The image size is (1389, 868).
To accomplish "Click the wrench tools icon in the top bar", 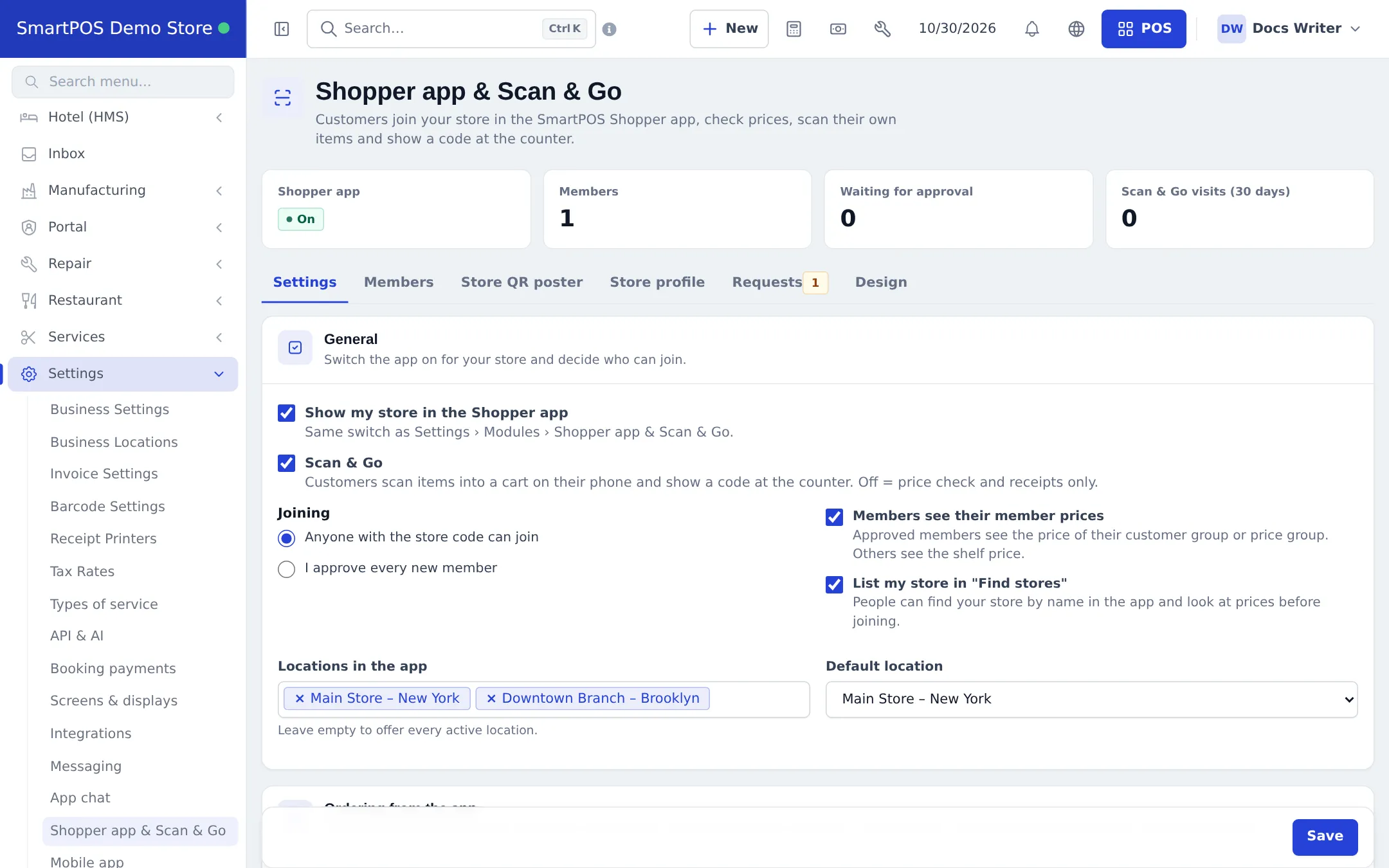I will pos(882,29).
